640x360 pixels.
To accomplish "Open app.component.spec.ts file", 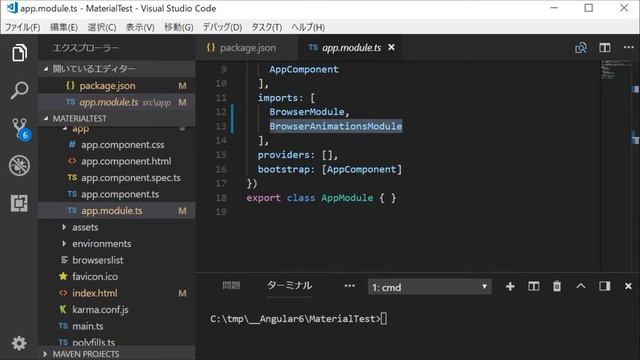I will tap(117, 178).
